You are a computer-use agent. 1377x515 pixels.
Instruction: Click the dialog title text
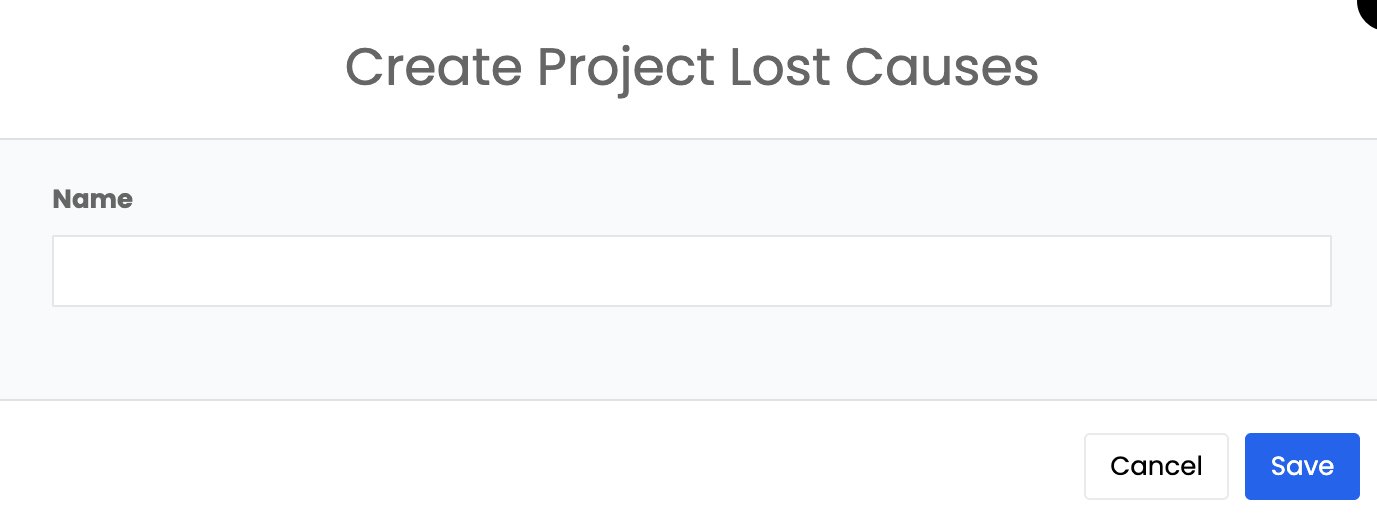pyautogui.click(x=691, y=68)
